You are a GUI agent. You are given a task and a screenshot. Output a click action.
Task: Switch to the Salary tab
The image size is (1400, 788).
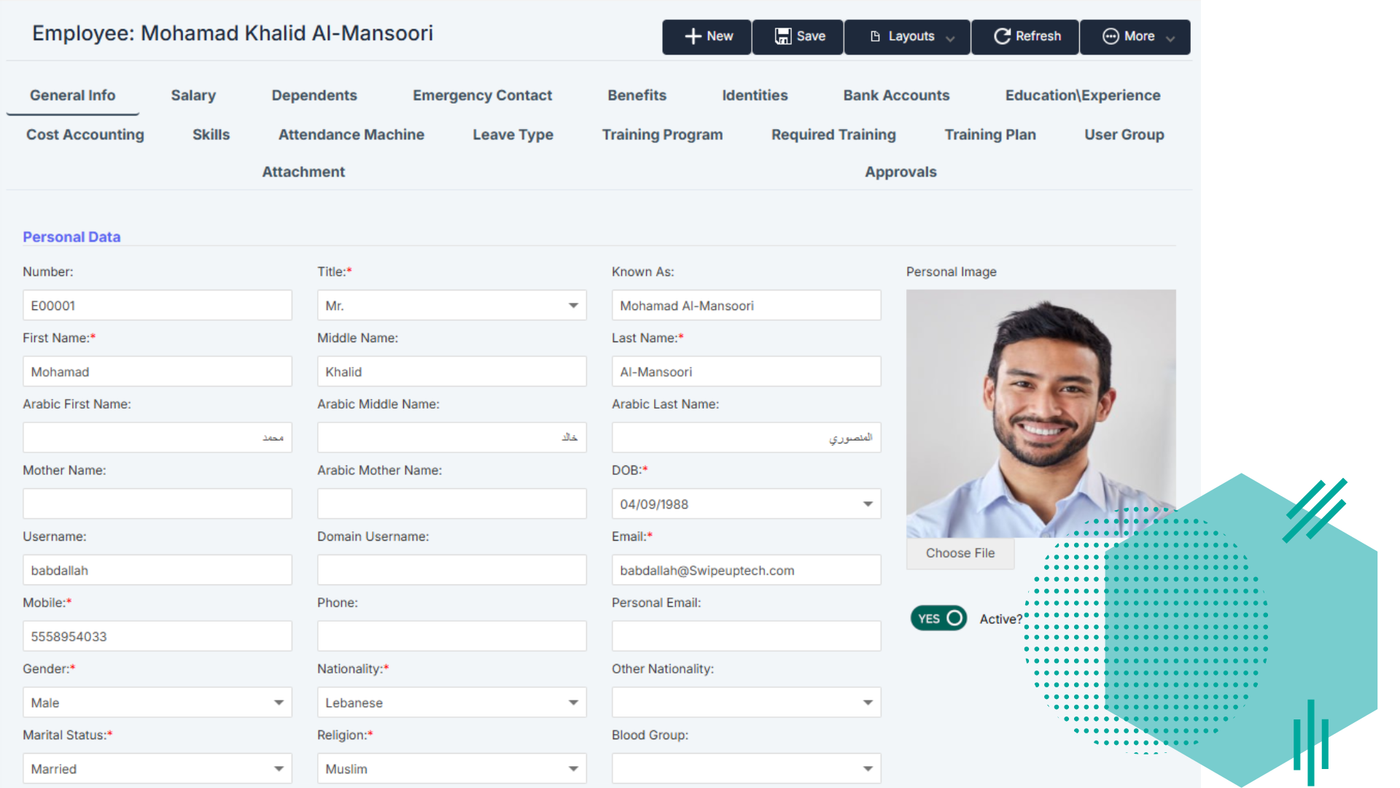point(193,96)
